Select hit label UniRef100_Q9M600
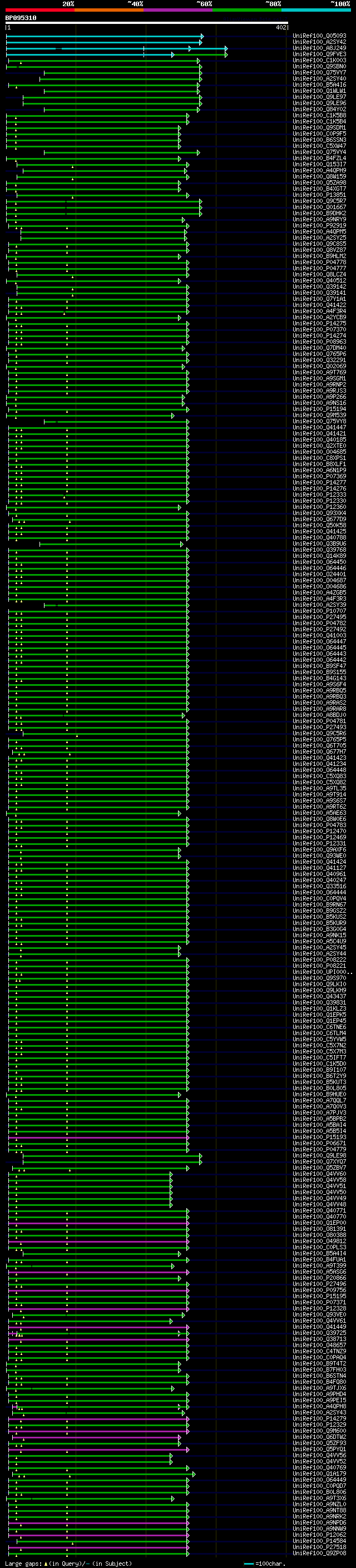Screen dimensions: 356x1568 (319, 1431)
